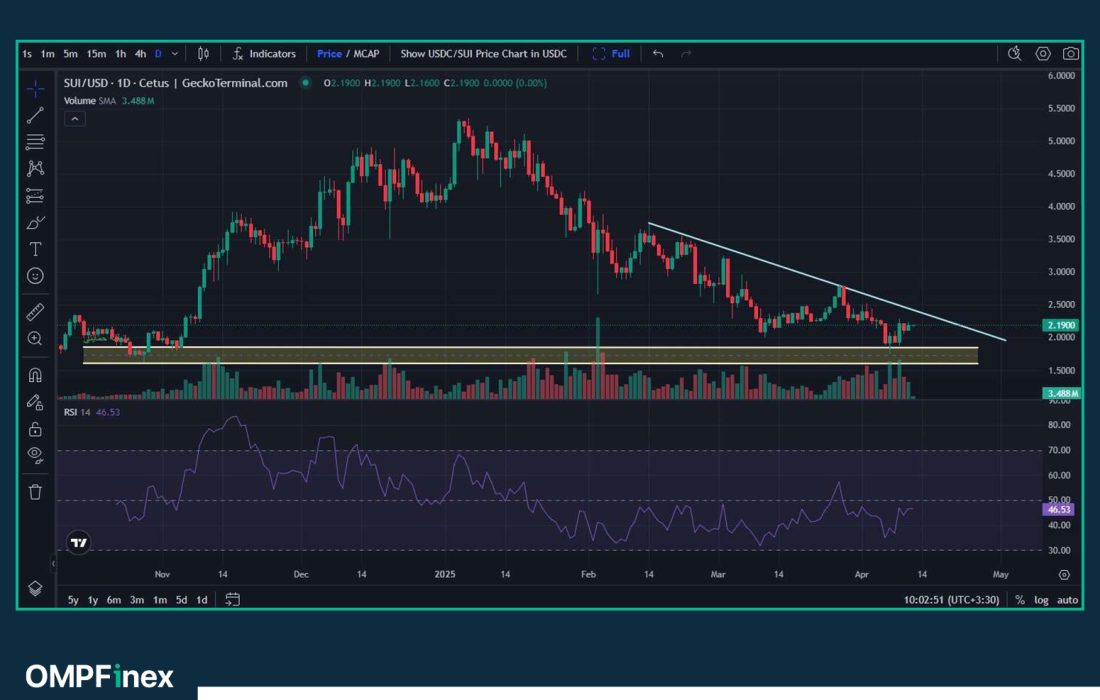The image size is (1100, 700).
Task: Select the trend line drawing tool
Action: (35, 114)
